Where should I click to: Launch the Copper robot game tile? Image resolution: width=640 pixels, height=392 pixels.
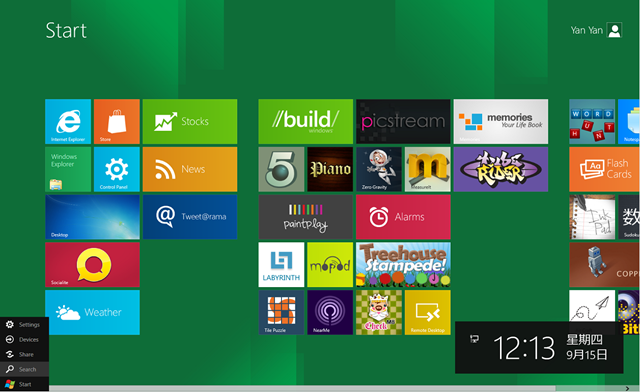[x=604, y=265]
